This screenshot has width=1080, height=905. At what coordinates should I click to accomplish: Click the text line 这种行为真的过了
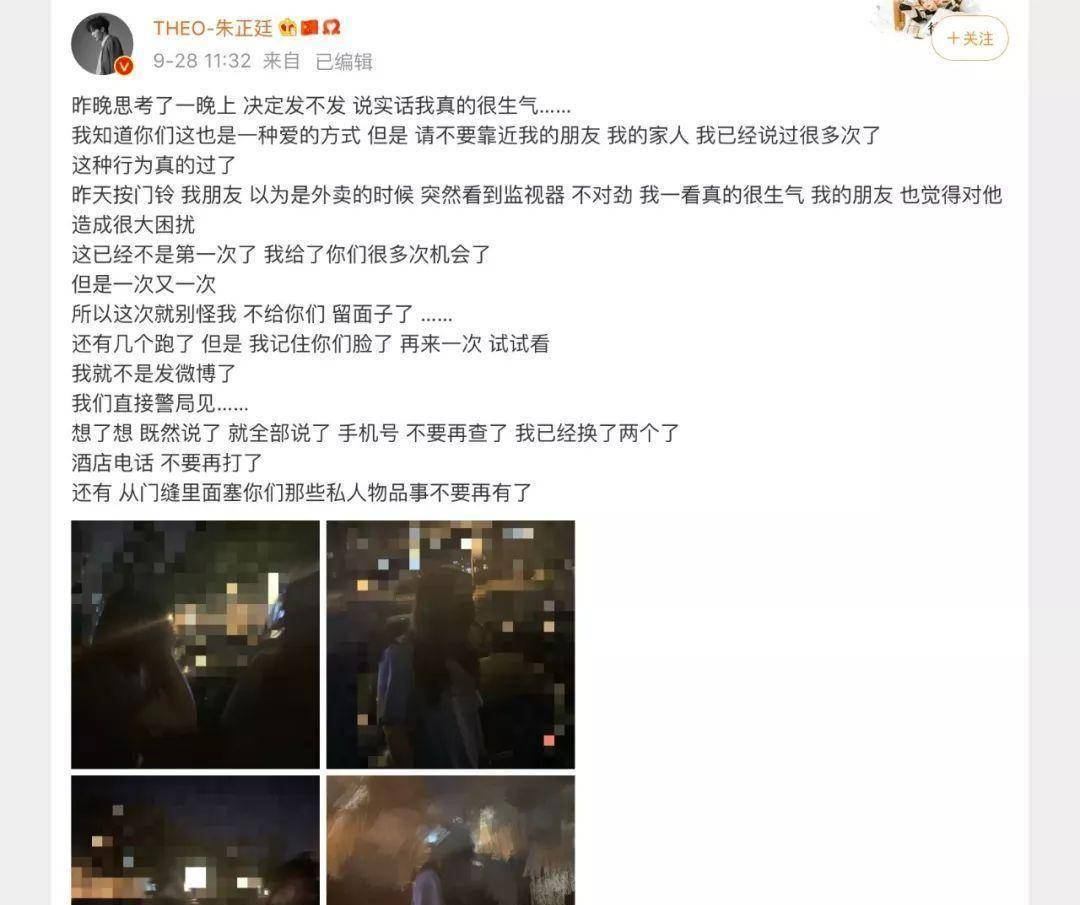[154, 165]
